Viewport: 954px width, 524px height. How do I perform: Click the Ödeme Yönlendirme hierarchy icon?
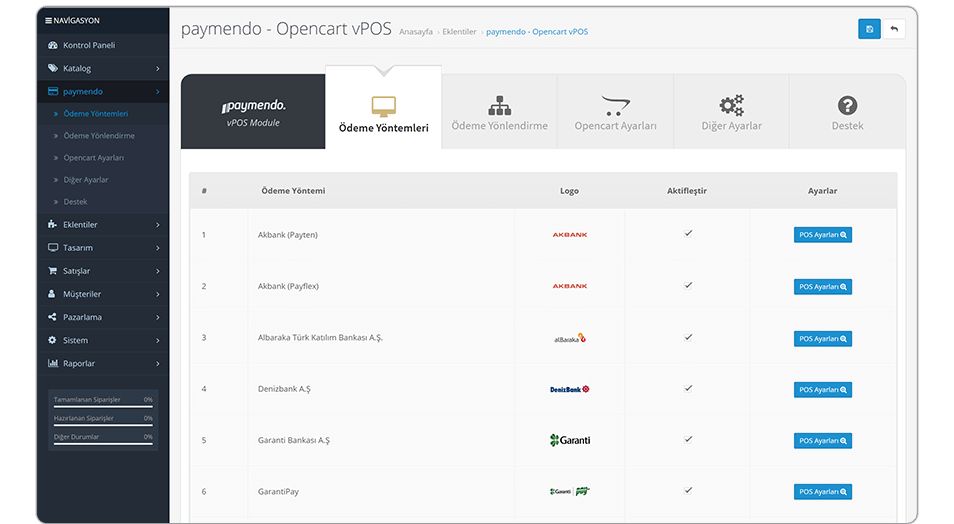pos(500,105)
